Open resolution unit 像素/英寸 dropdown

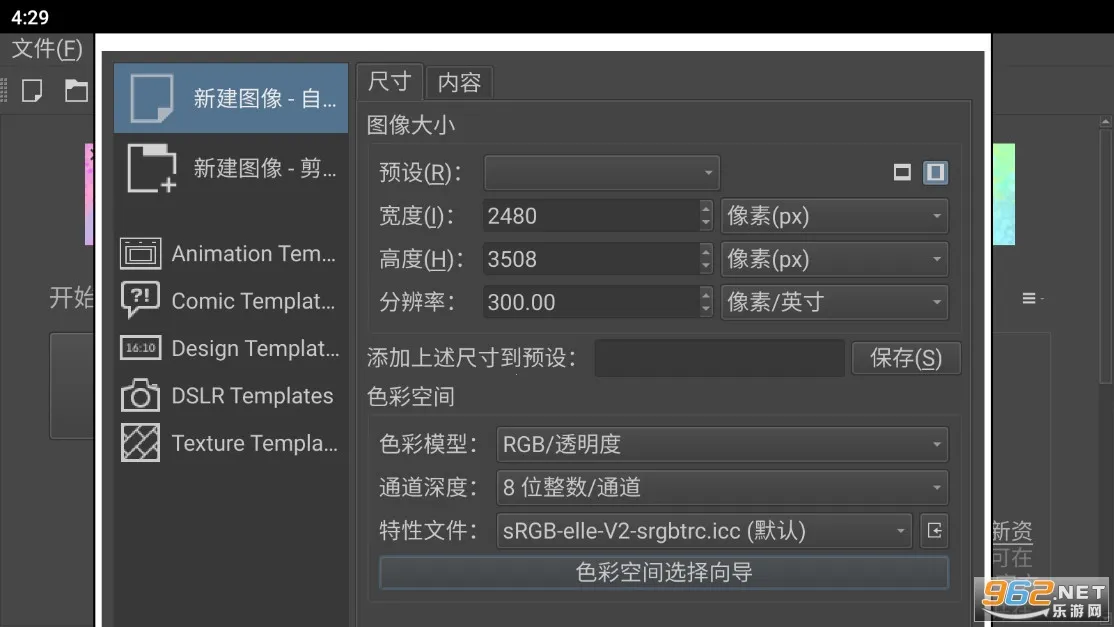pyautogui.click(x=834, y=302)
